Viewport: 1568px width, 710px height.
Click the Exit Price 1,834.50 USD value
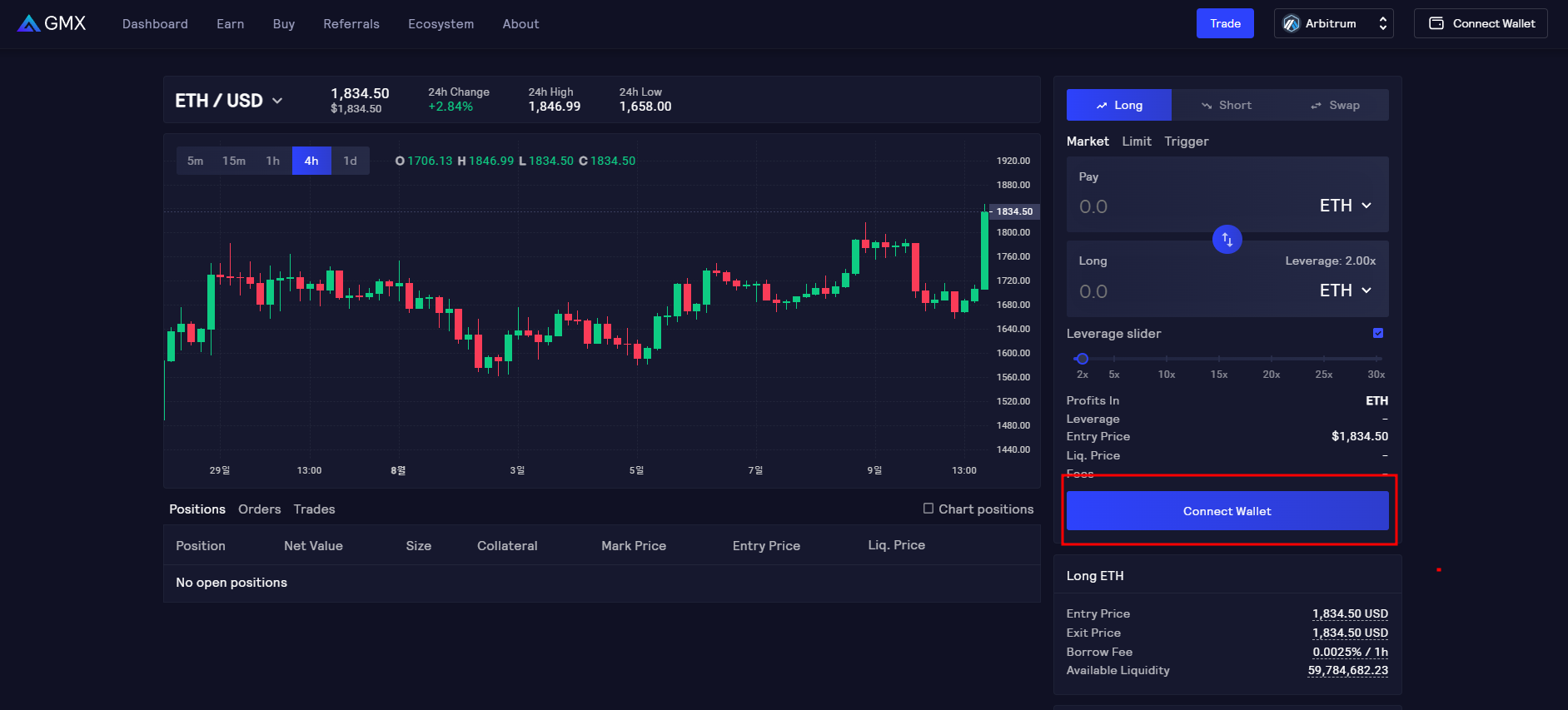1351,633
